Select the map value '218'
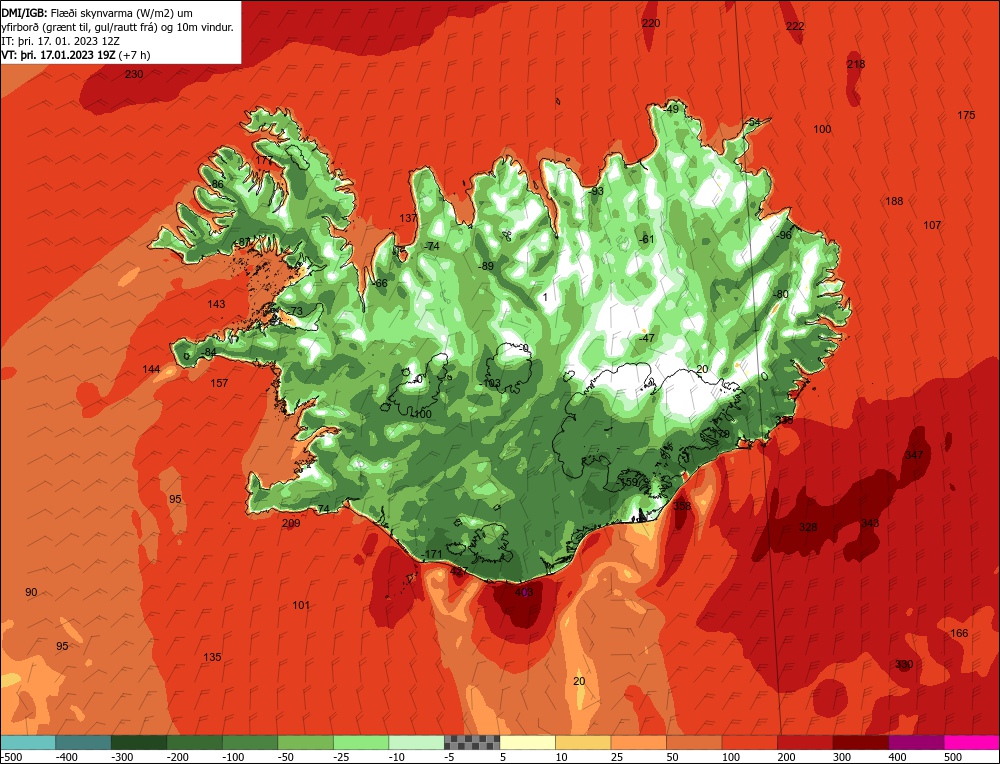 pos(856,64)
